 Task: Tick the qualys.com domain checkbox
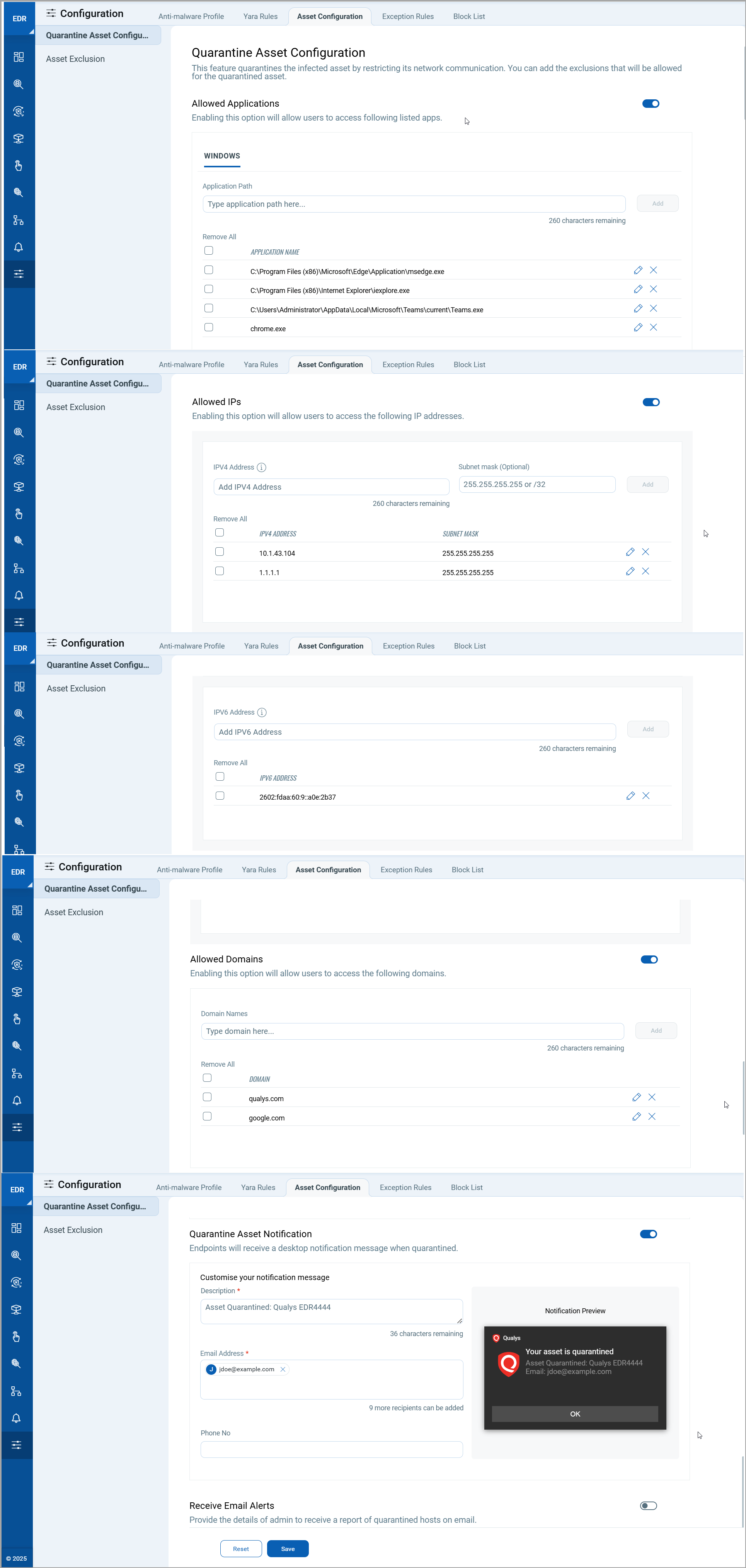coord(207,1098)
